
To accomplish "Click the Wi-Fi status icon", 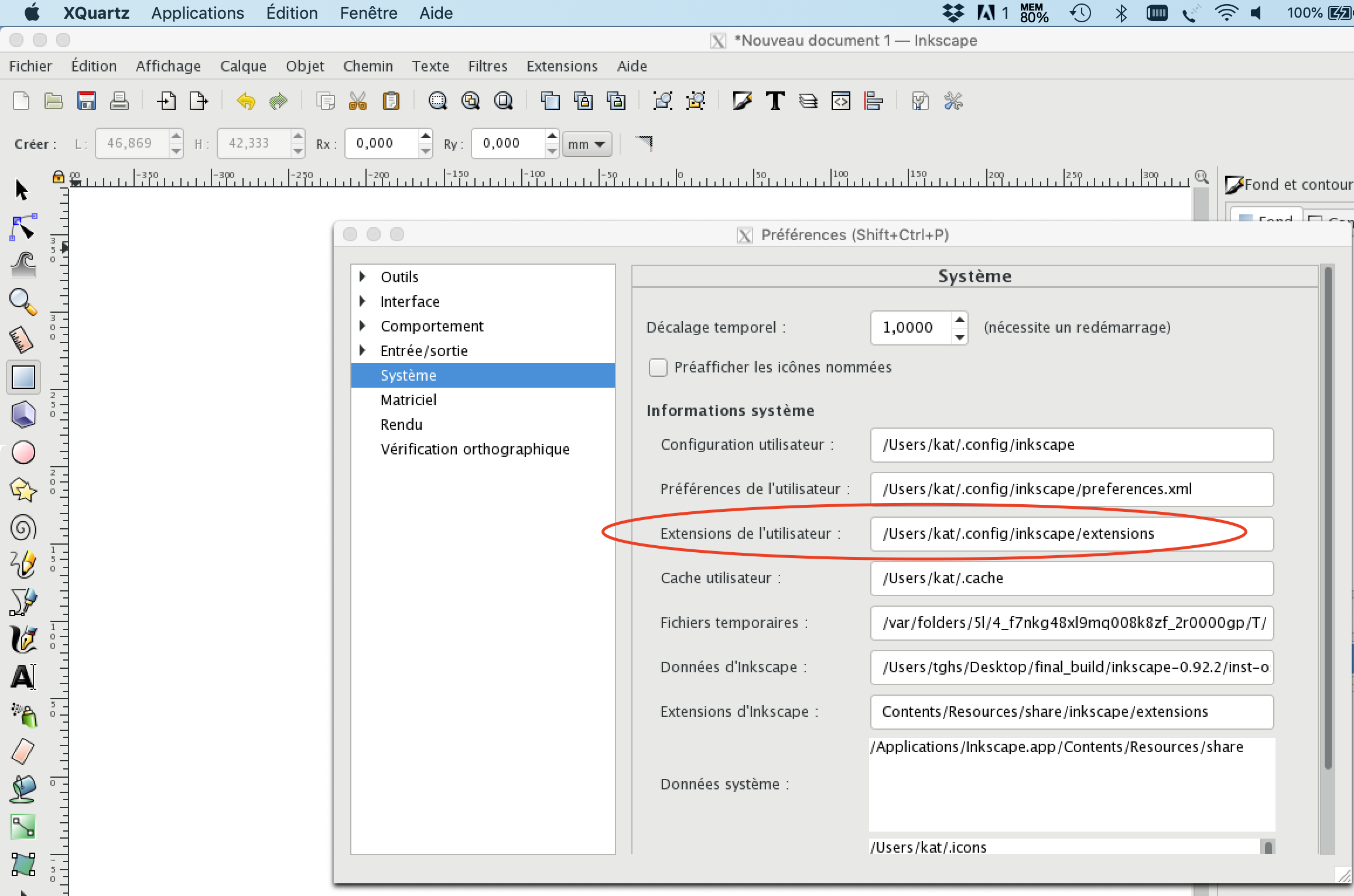I will click(1226, 13).
